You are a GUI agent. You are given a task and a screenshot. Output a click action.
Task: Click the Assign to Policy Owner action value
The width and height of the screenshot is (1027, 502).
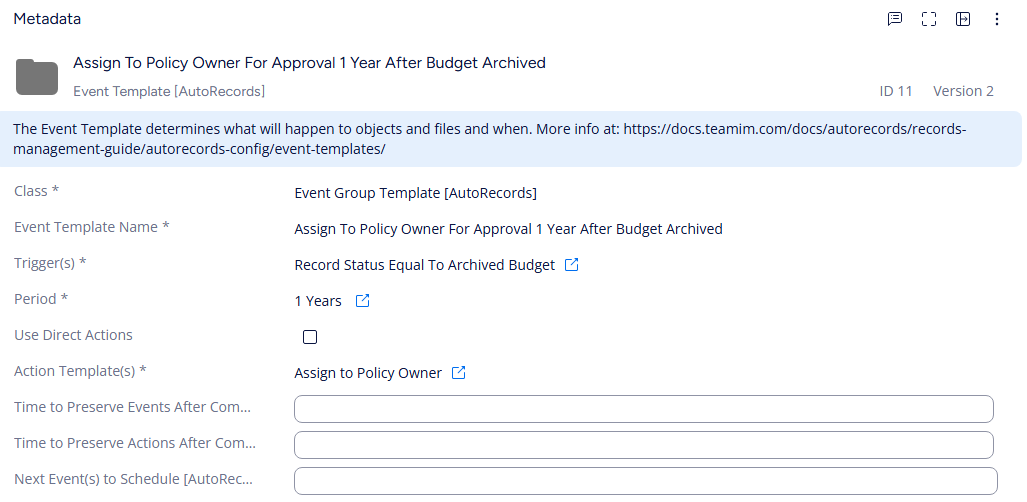[x=368, y=373]
